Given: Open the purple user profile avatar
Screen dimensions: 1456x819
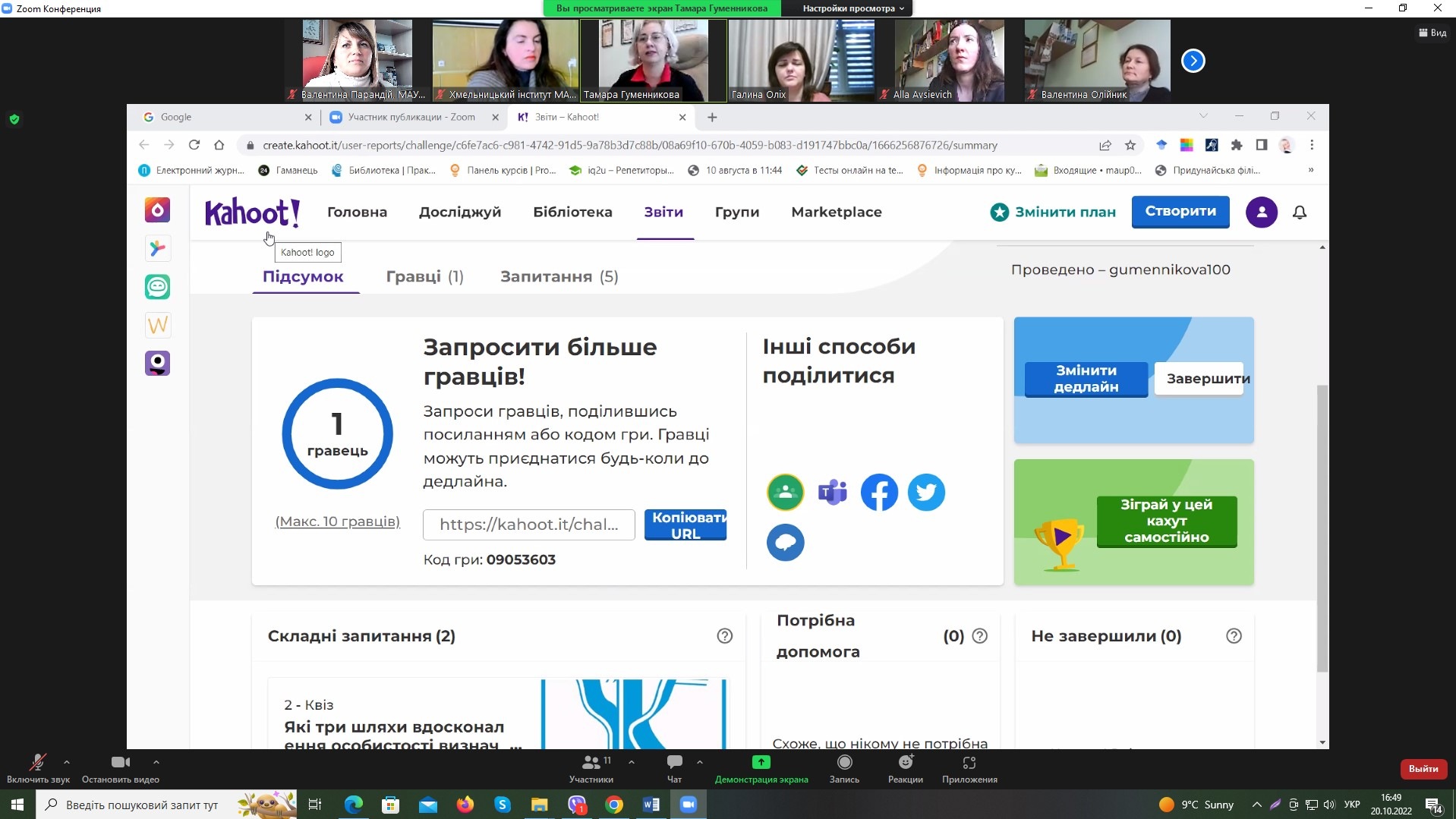Looking at the screenshot, I should pos(1261,213).
